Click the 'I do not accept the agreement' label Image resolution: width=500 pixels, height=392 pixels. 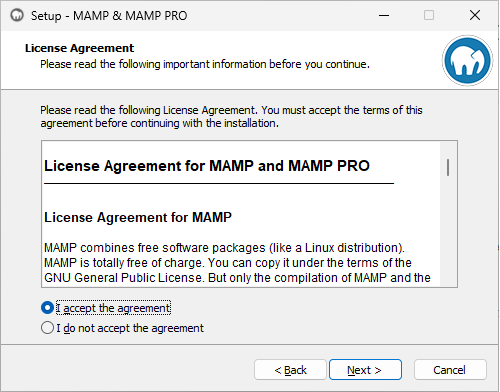coord(130,328)
